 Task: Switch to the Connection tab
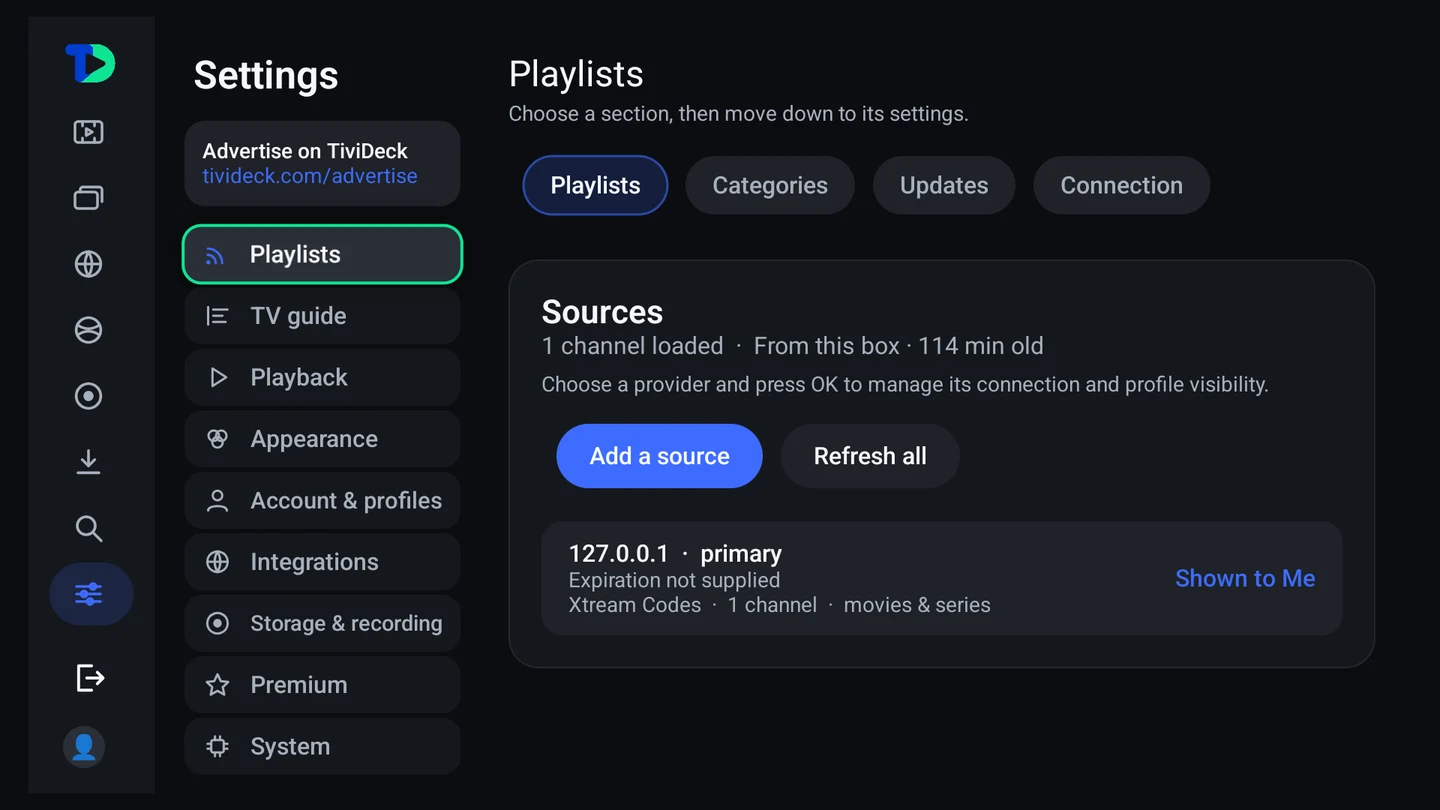[x=1121, y=185]
